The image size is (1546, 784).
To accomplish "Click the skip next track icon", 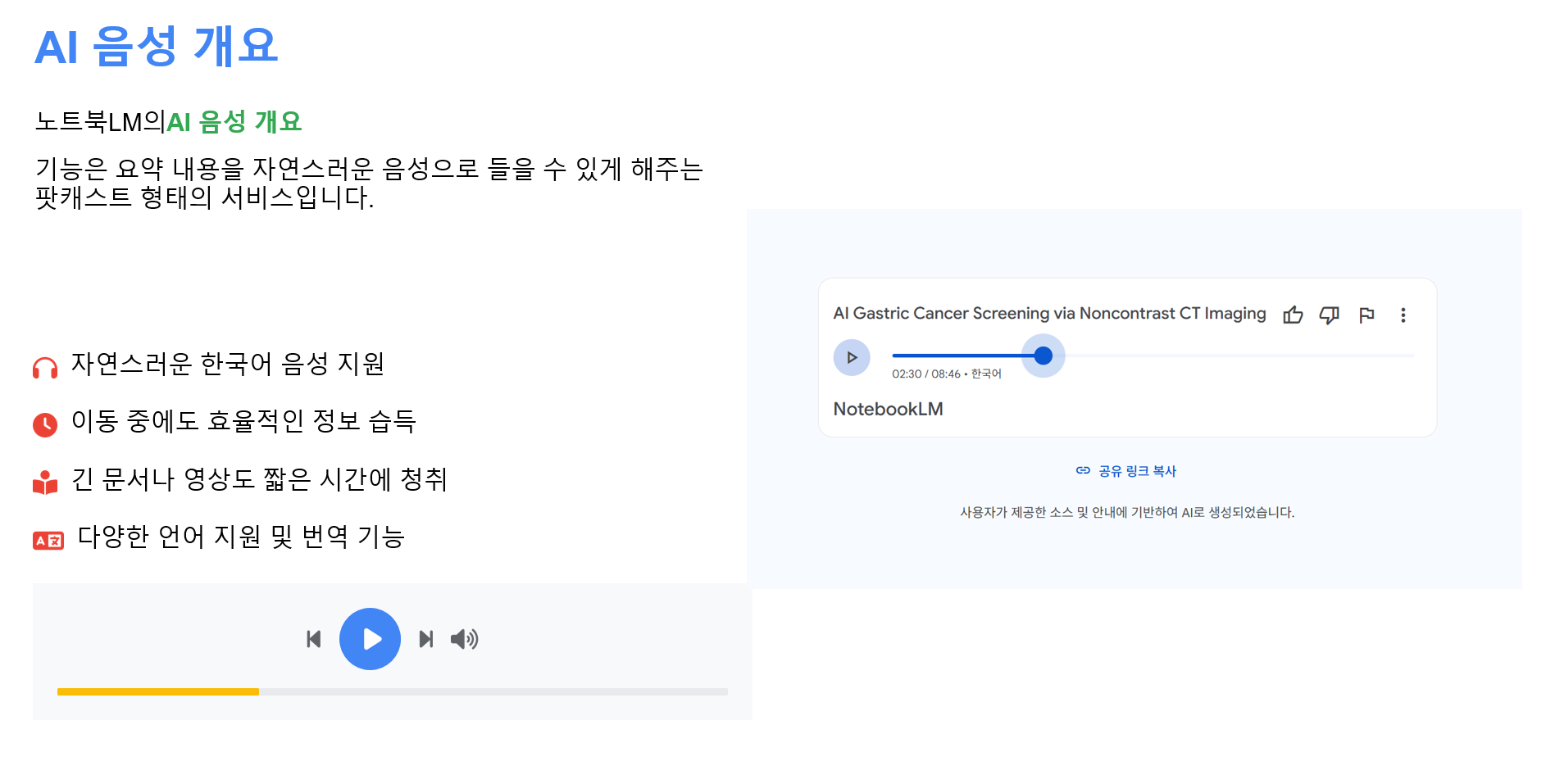I will (425, 639).
